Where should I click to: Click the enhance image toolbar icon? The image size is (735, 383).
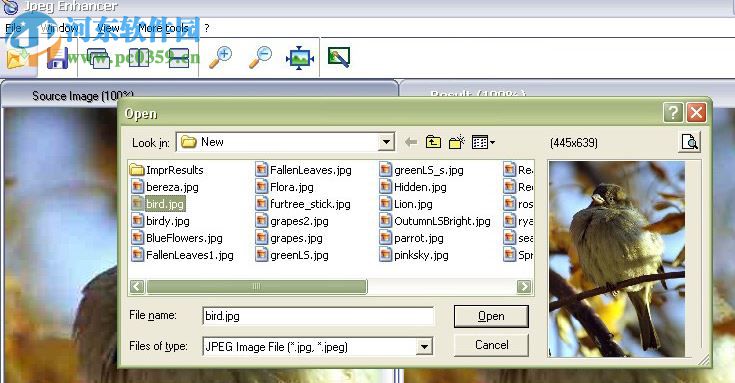(338, 58)
